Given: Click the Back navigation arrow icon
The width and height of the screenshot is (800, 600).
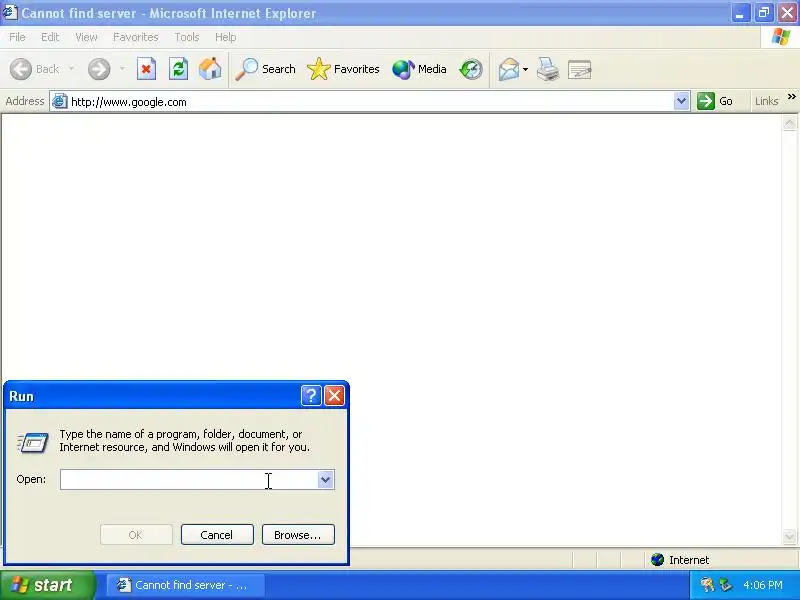Looking at the screenshot, I should (x=21, y=69).
